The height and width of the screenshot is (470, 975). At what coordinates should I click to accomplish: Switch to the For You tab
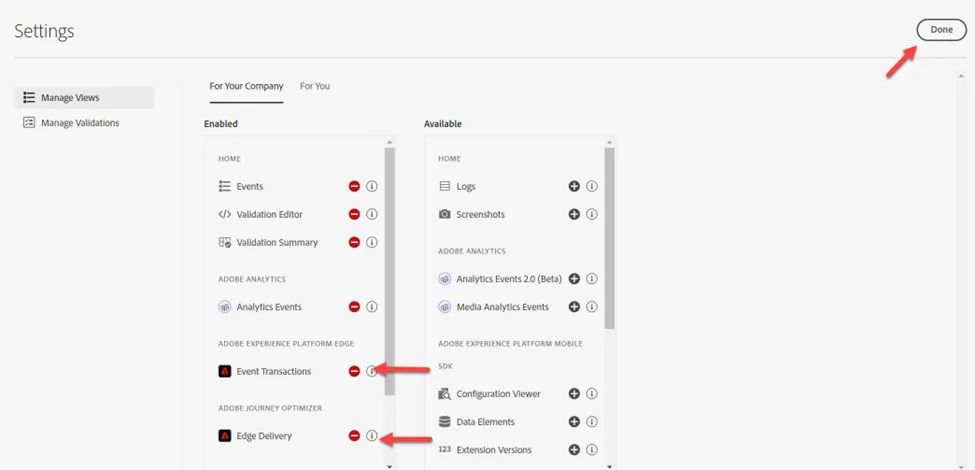point(315,86)
